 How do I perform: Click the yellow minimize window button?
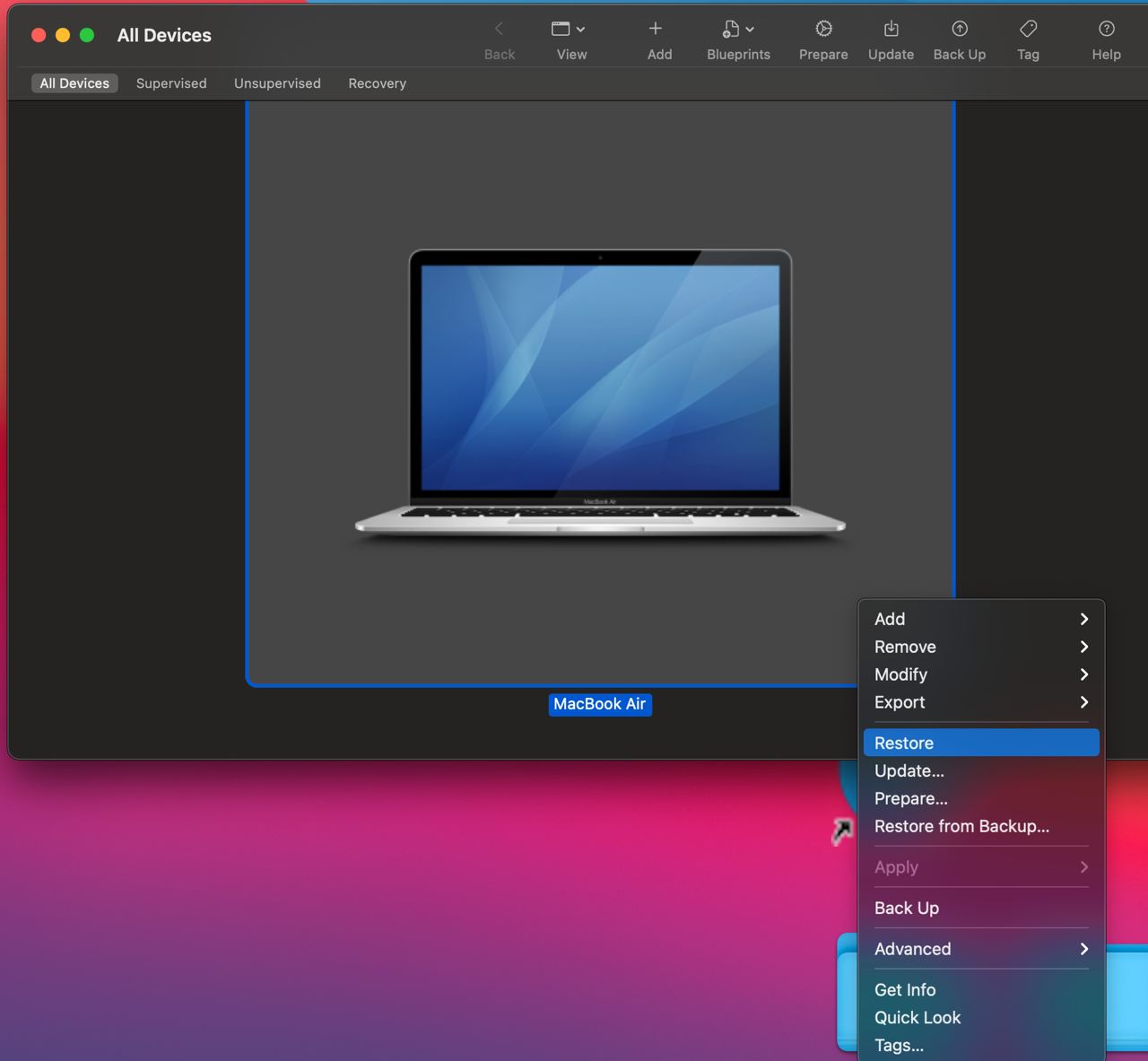point(63,35)
